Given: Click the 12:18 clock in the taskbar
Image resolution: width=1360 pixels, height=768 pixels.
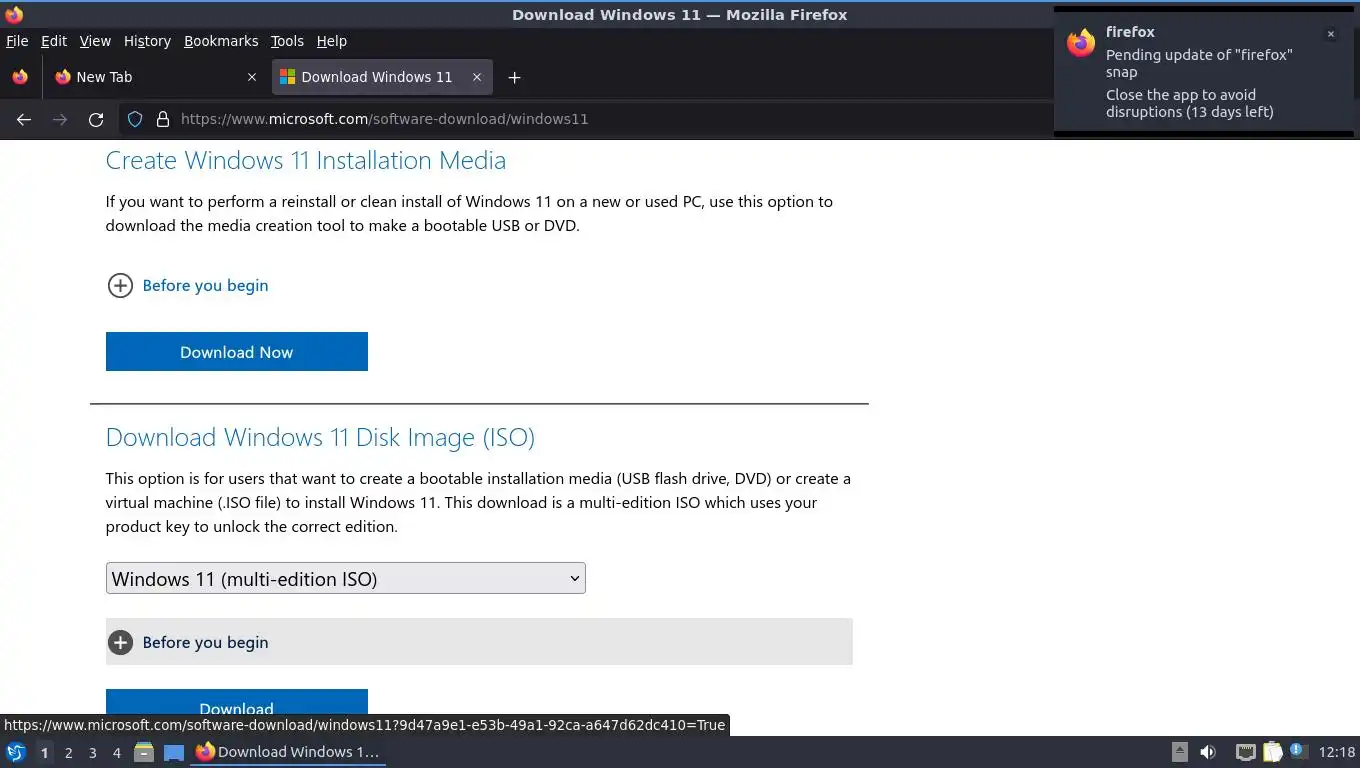Looking at the screenshot, I should (1337, 752).
